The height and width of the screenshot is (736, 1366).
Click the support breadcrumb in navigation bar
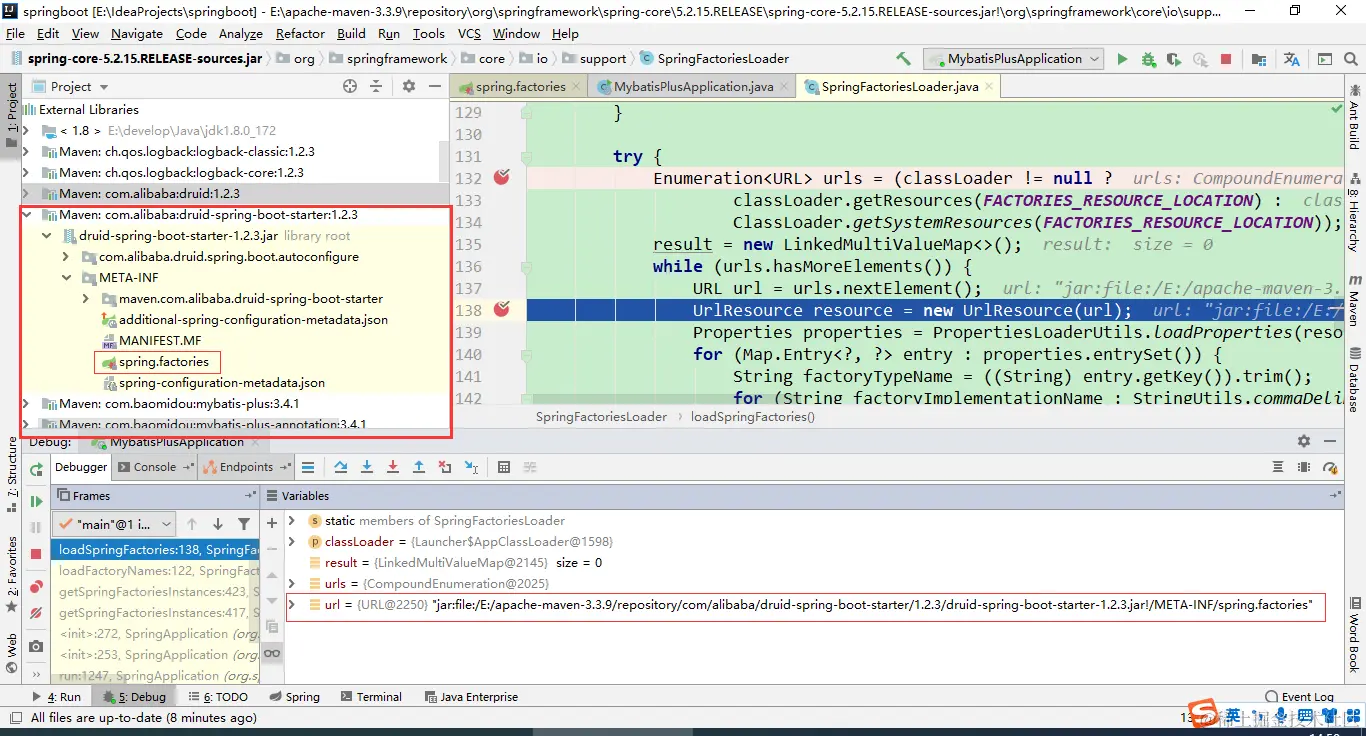click(595, 59)
